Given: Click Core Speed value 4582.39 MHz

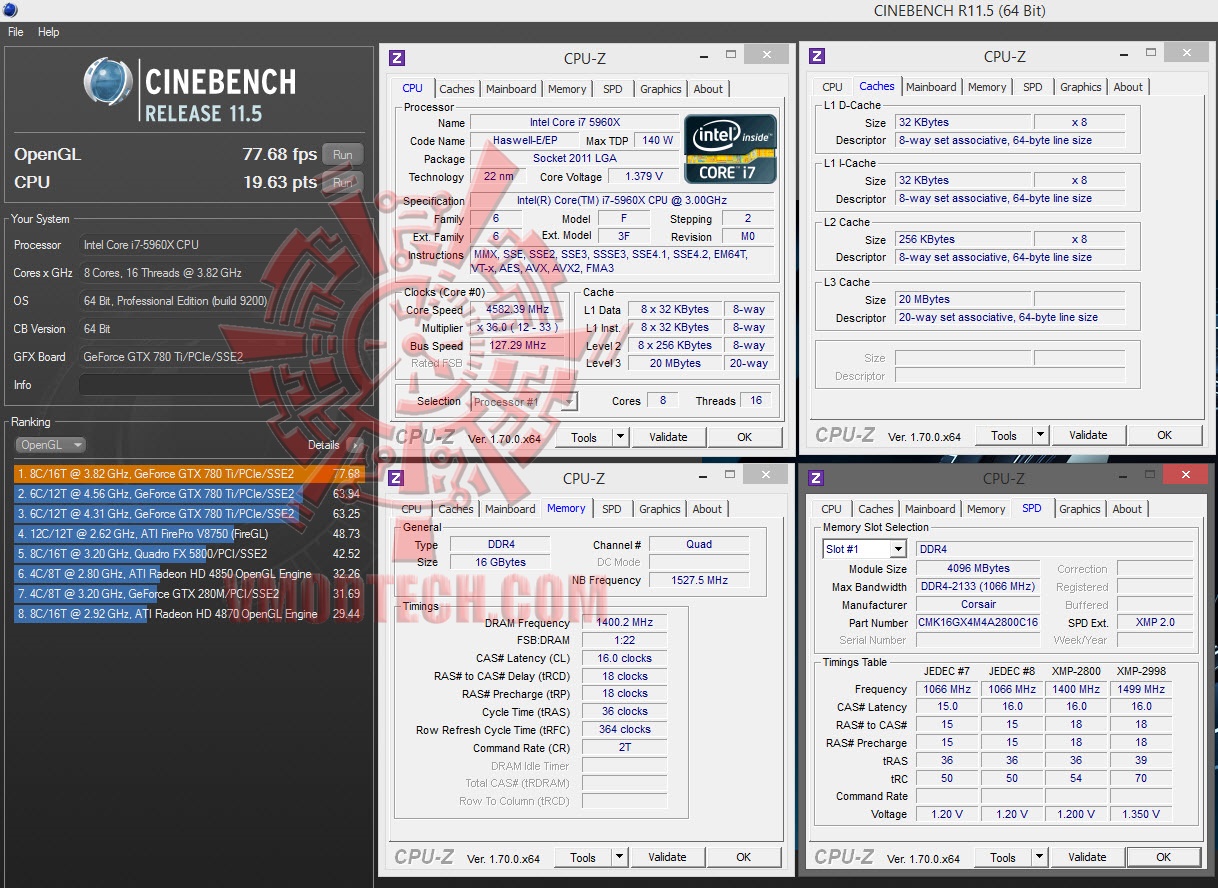Looking at the screenshot, I should (x=517, y=310).
